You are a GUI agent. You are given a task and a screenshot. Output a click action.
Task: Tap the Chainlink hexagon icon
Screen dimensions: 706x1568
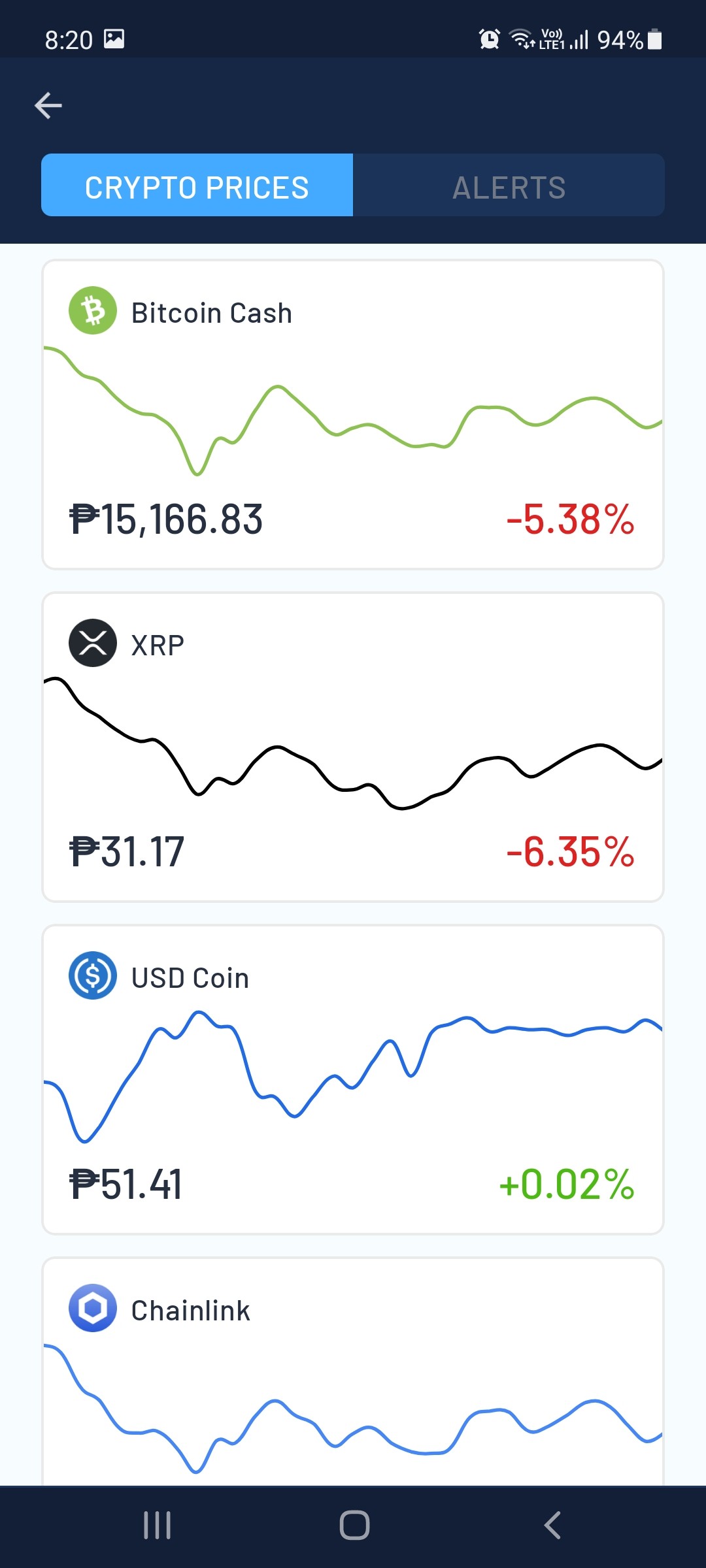[x=93, y=1308]
